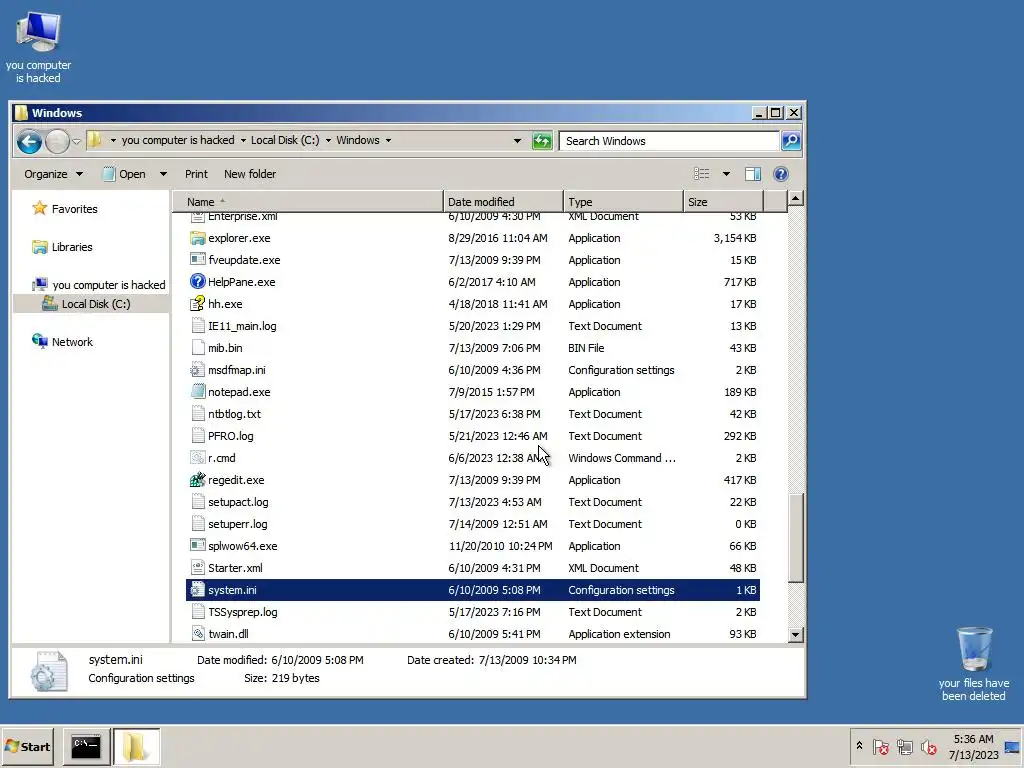This screenshot has width=1024, height=768.
Task: Select the twain.dll file icon
Action: [197, 633]
